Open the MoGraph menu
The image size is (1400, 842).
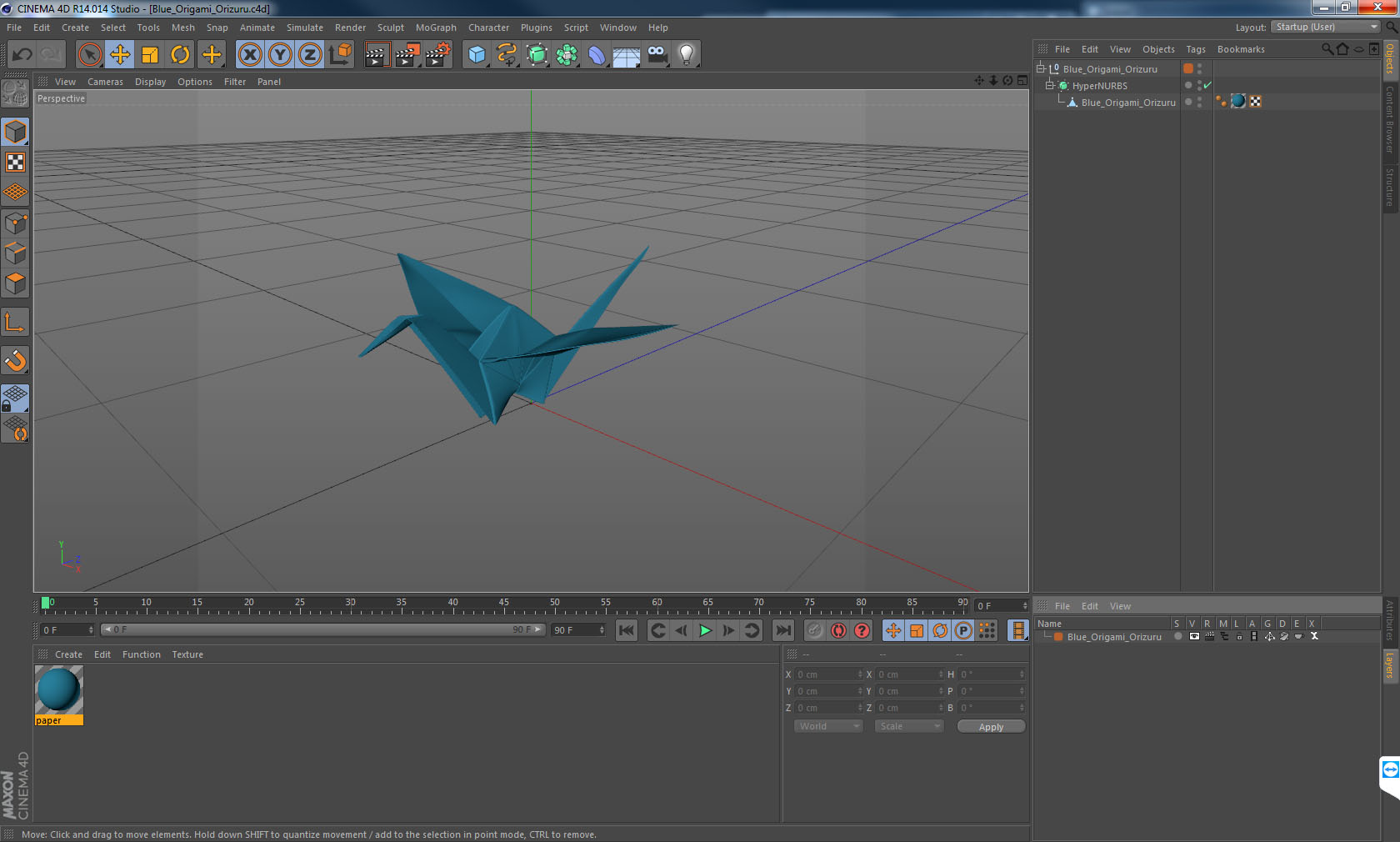click(x=436, y=28)
